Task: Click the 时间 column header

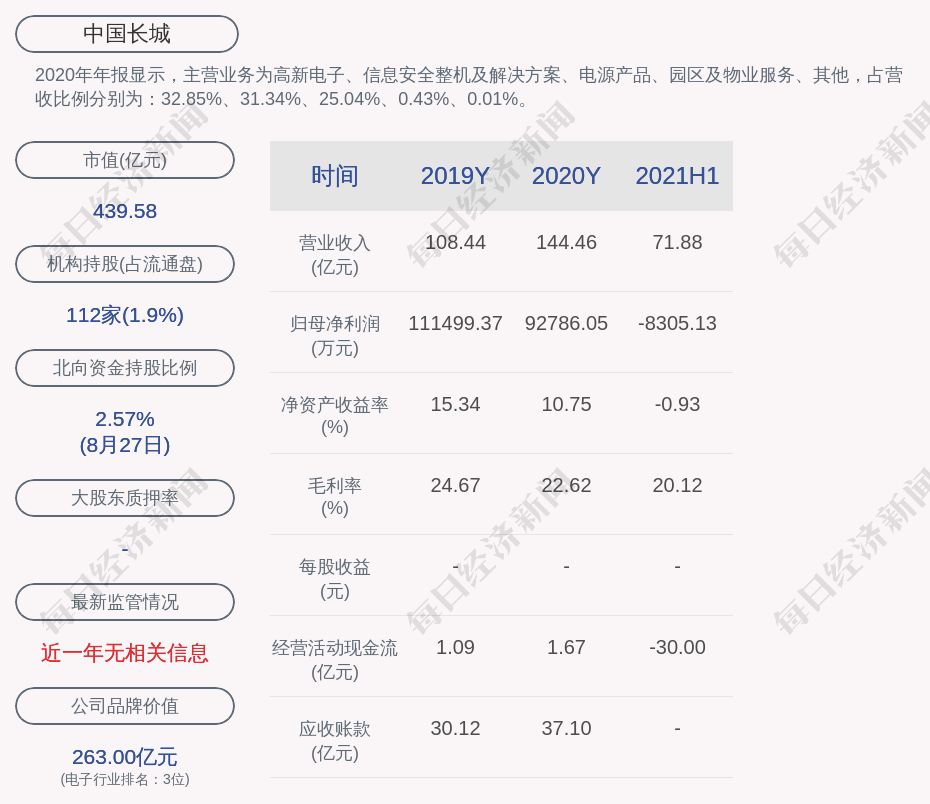Action: (x=335, y=176)
